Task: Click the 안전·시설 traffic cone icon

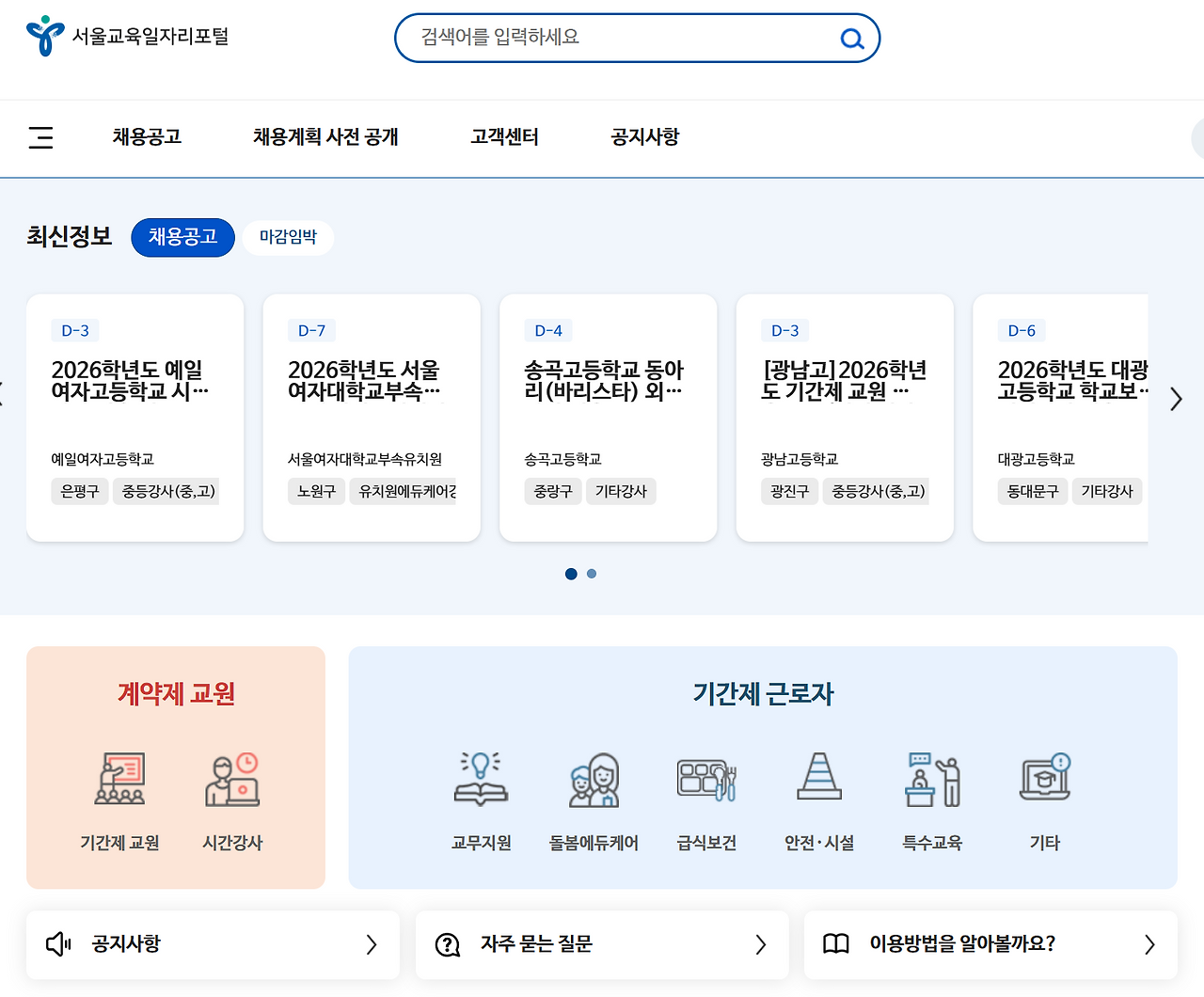Action: [x=819, y=777]
